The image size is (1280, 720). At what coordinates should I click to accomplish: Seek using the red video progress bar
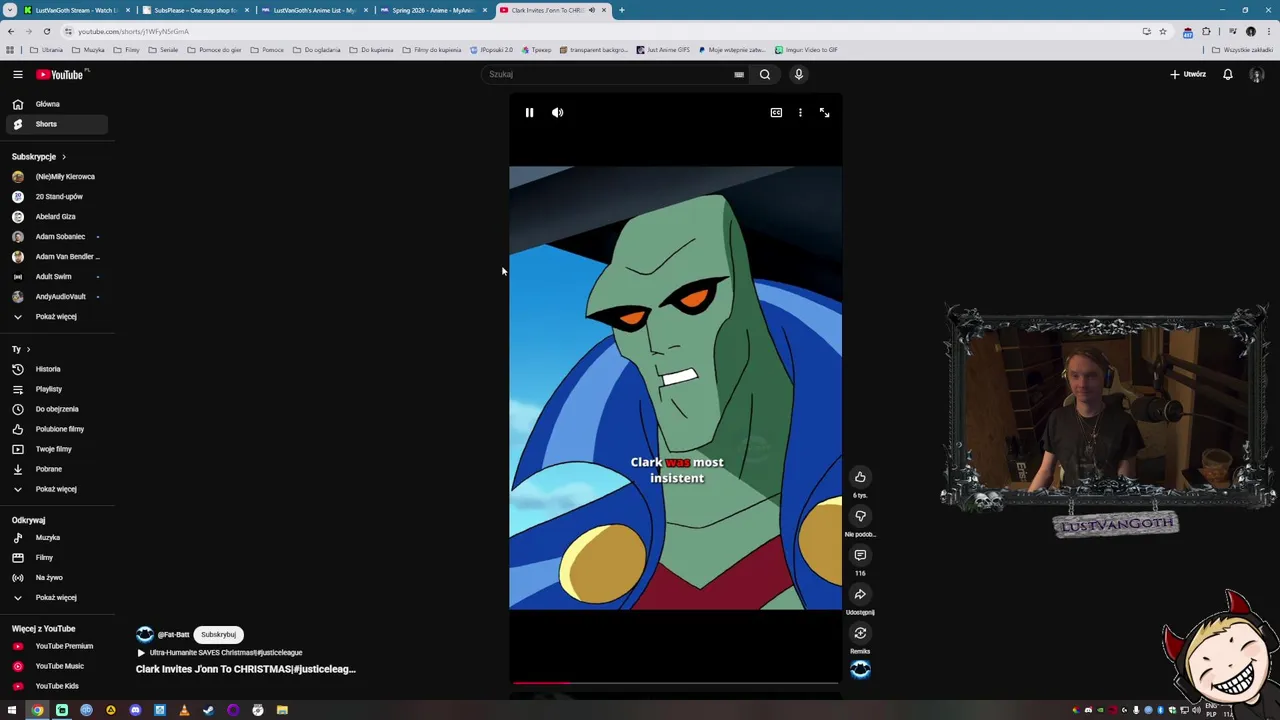click(x=675, y=683)
